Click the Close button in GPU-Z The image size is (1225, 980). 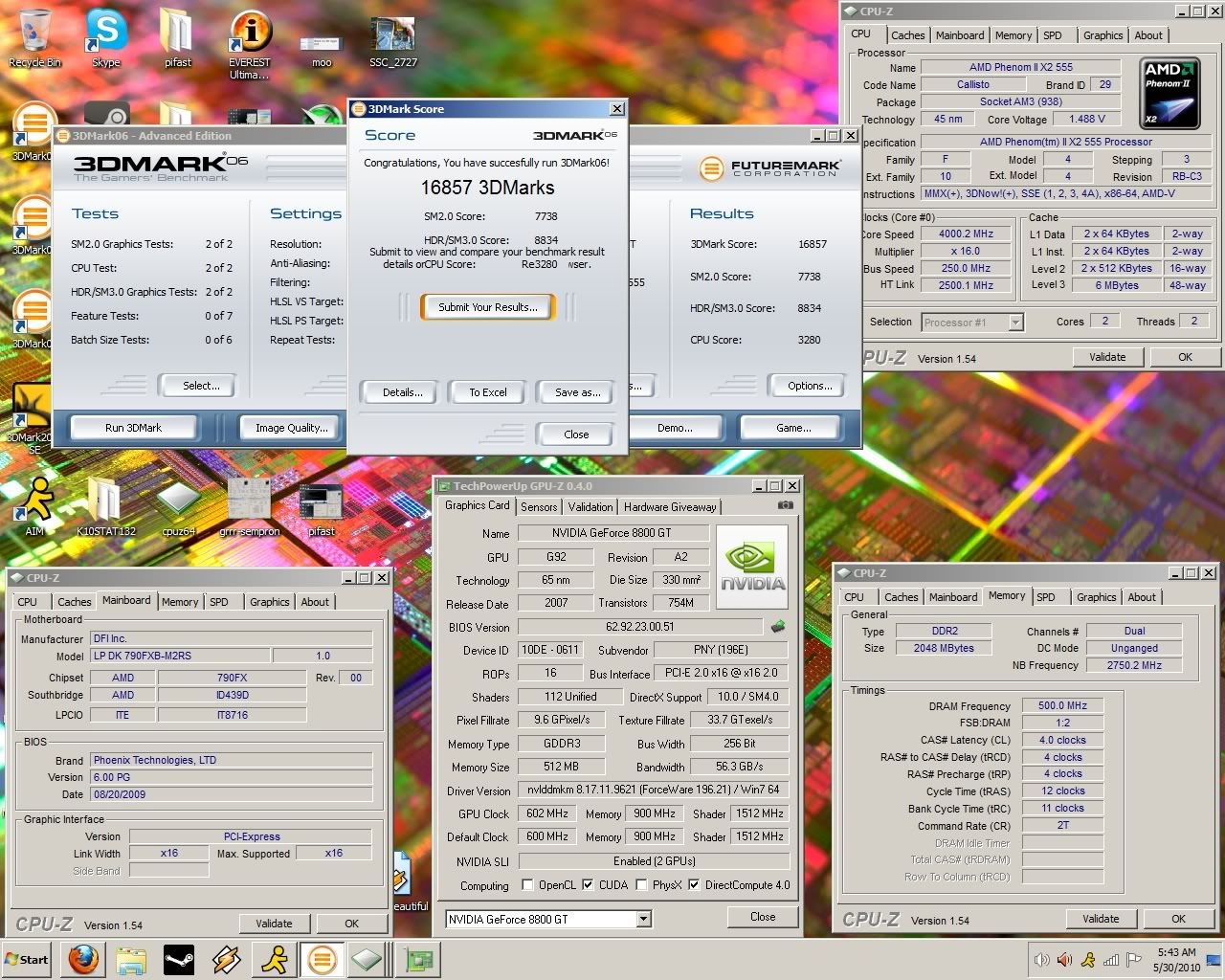[x=763, y=917]
